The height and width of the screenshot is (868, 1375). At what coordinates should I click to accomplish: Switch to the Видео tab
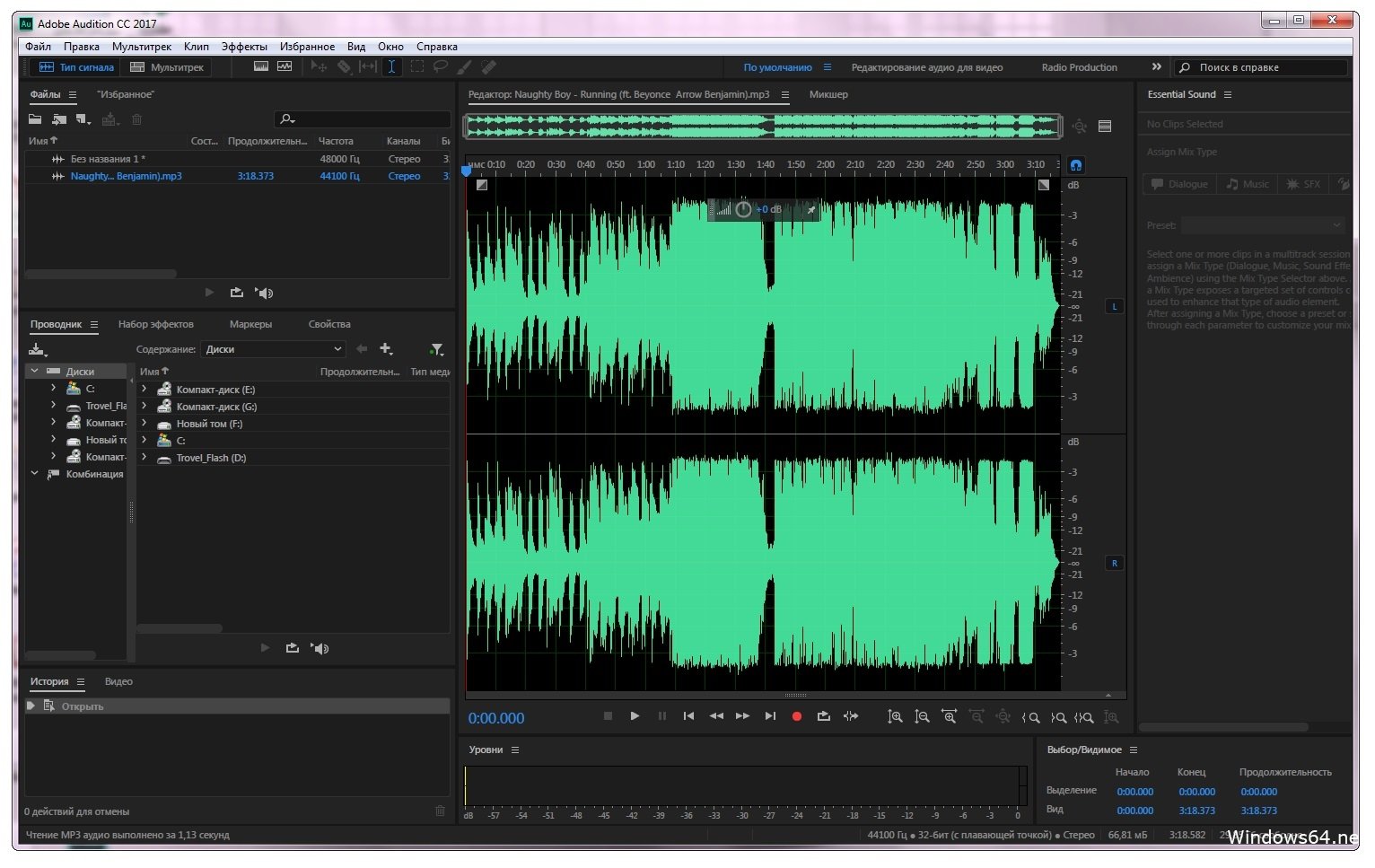(118, 681)
